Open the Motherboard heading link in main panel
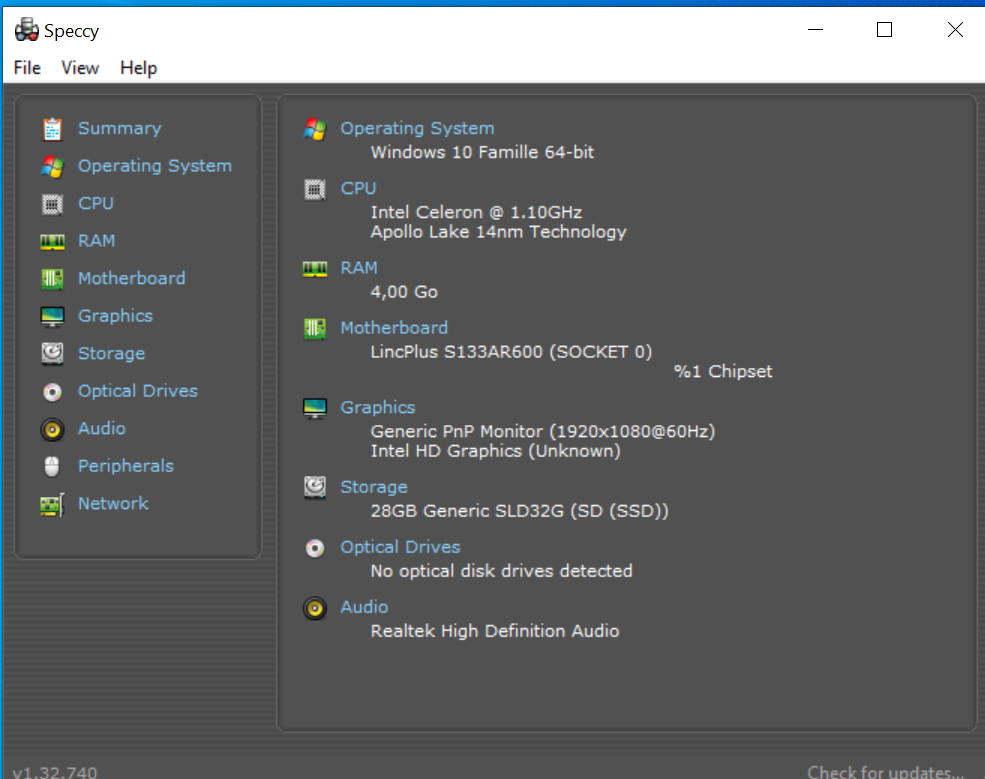 pos(394,327)
